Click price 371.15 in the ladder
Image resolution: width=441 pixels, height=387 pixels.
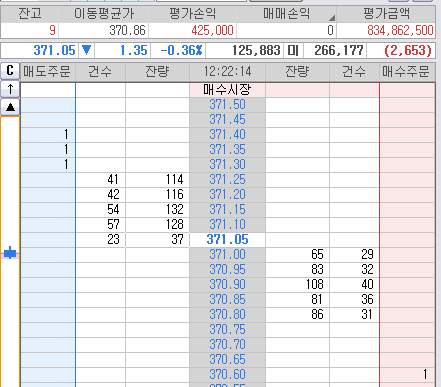pos(227,210)
